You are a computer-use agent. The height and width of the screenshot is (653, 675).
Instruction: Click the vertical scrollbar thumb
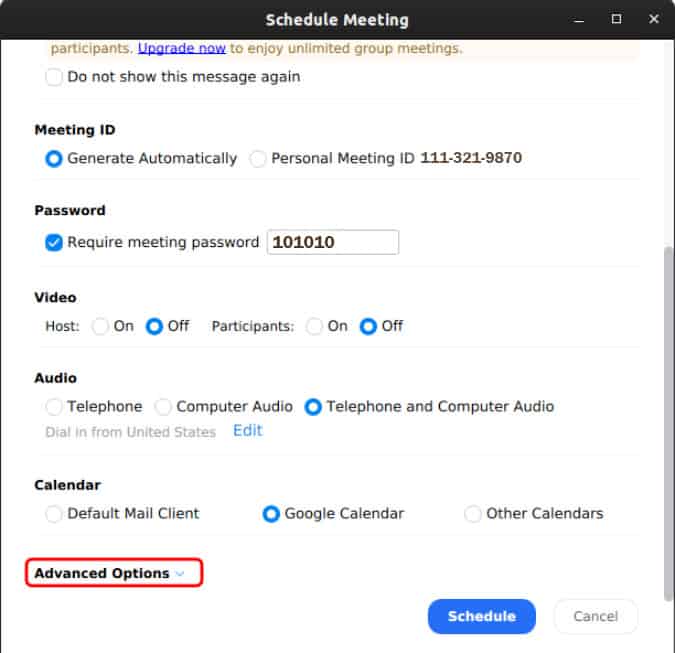pos(669,424)
